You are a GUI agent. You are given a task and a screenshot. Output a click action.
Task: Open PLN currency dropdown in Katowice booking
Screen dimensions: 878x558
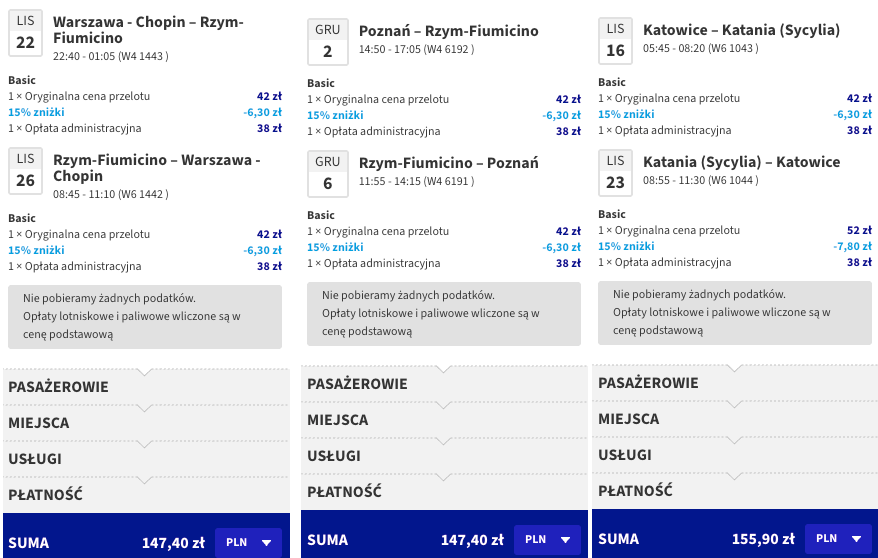838,538
